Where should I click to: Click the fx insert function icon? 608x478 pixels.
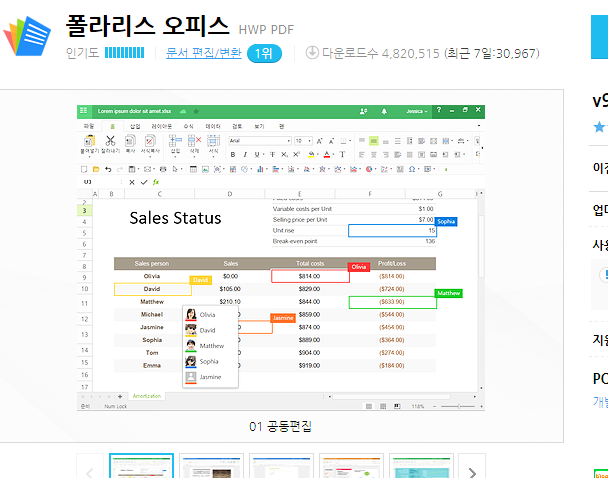[156, 182]
